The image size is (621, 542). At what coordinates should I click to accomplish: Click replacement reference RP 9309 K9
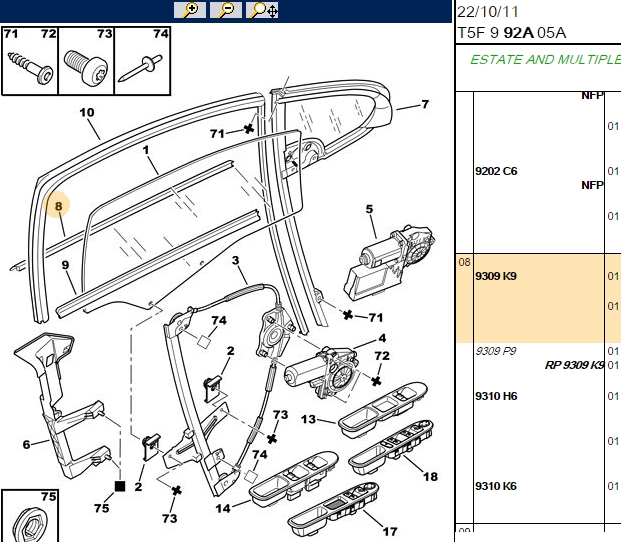(574, 365)
